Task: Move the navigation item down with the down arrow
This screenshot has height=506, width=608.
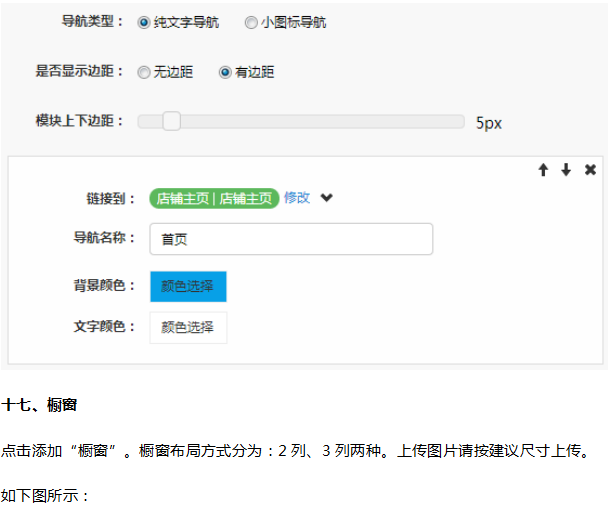Action: pos(566,170)
